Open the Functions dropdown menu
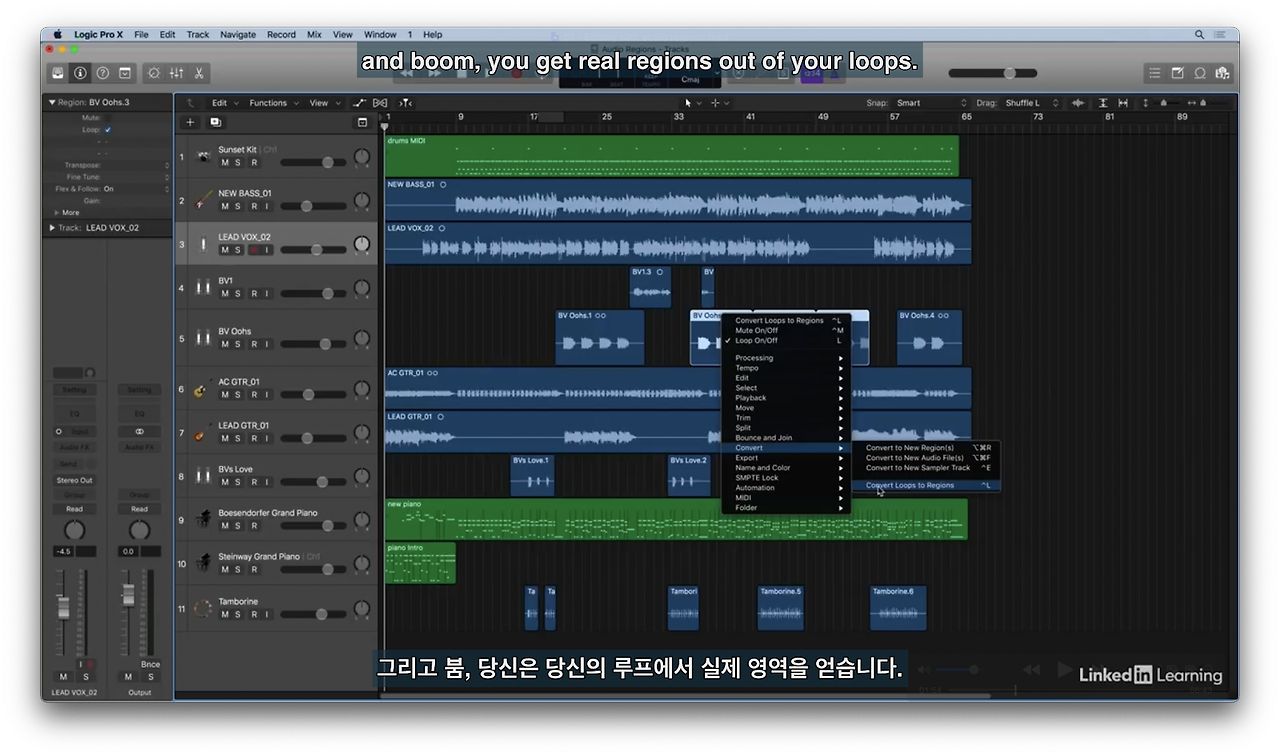 [272, 103]
